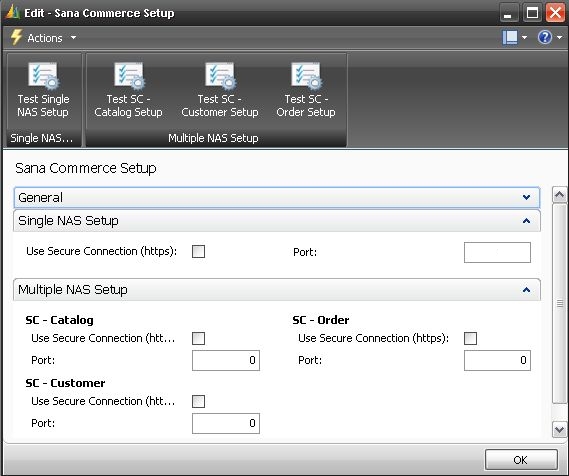Click the blue Help question mark icon

pos(545,37)
